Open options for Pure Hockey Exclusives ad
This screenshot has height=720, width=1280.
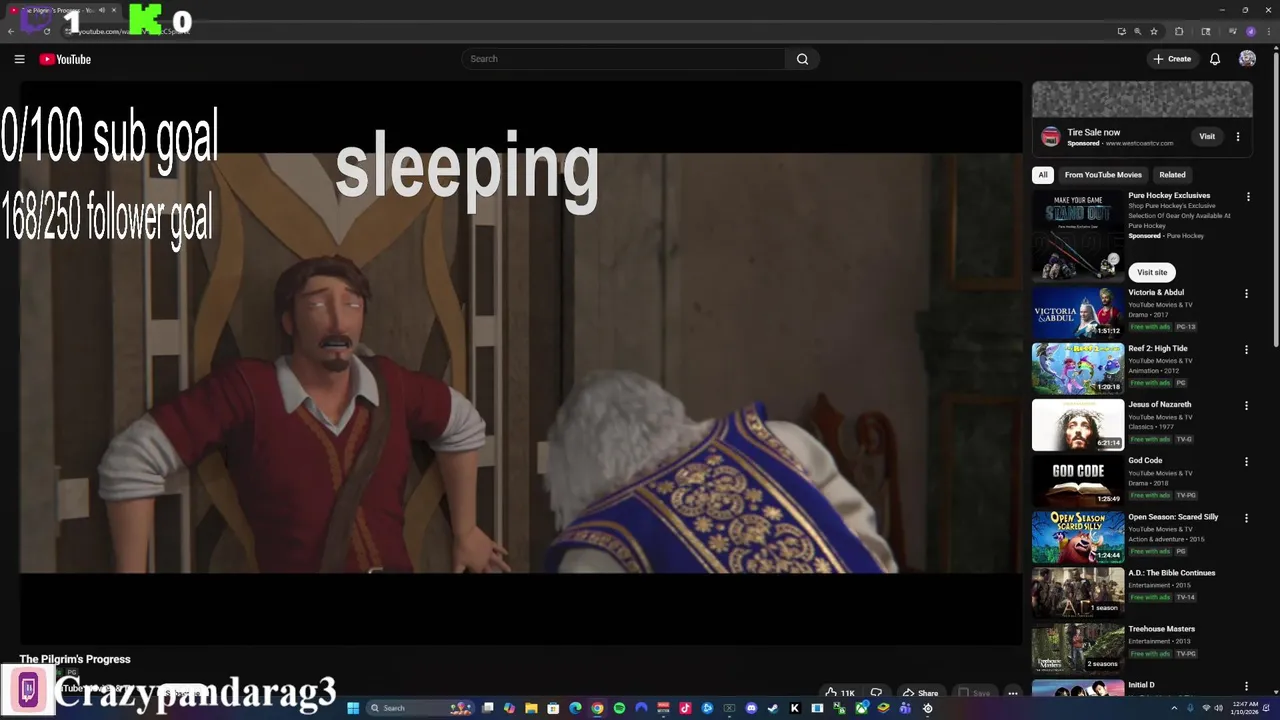[x=1247, y=197]
